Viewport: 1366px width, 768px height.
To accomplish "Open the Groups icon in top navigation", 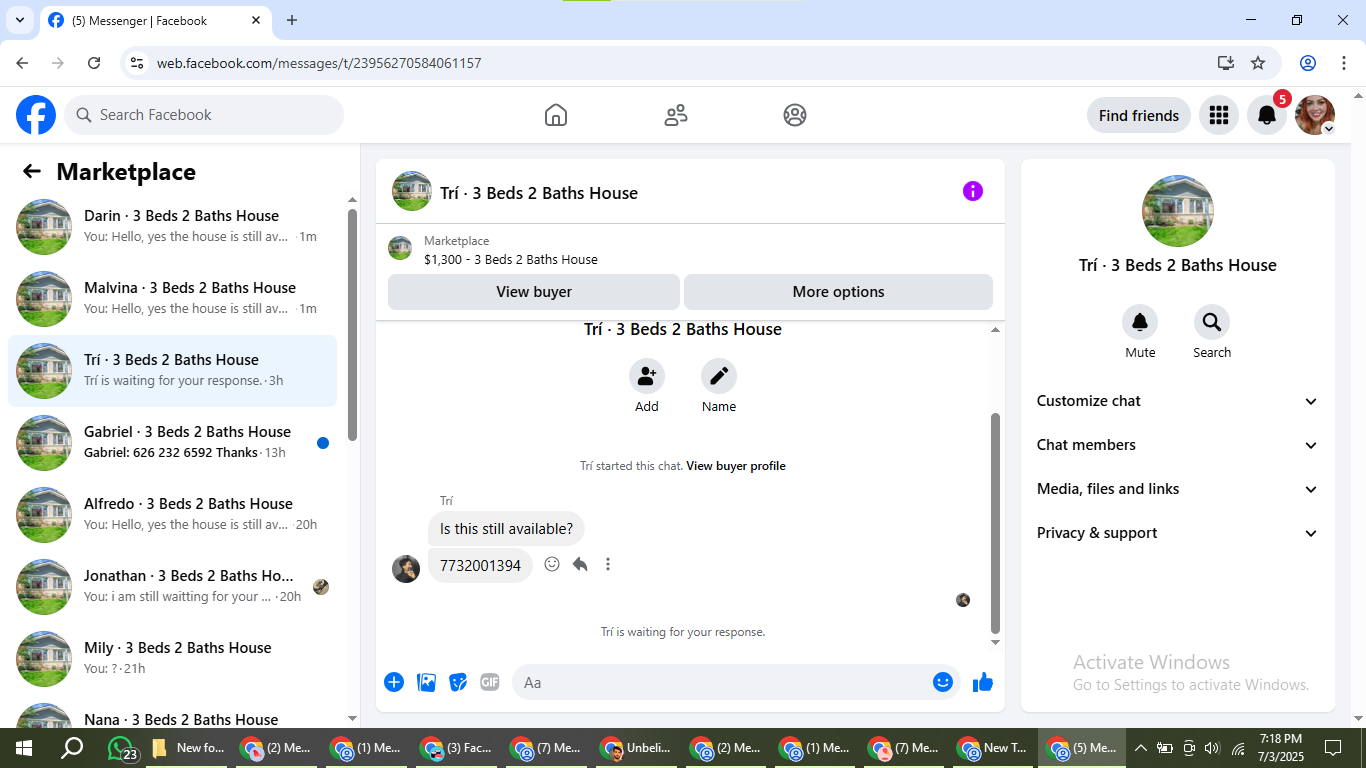I will pos(795,115).
